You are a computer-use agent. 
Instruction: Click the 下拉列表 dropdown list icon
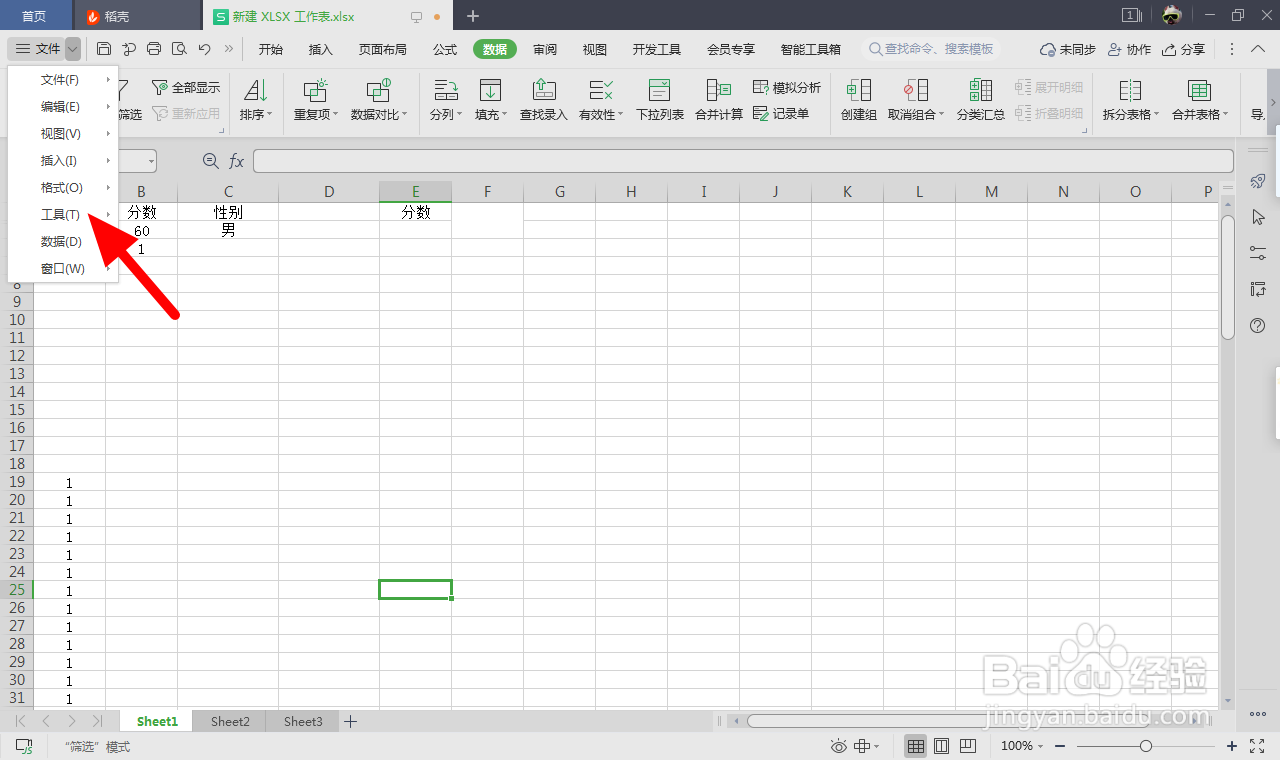click(x=660, y=90)
